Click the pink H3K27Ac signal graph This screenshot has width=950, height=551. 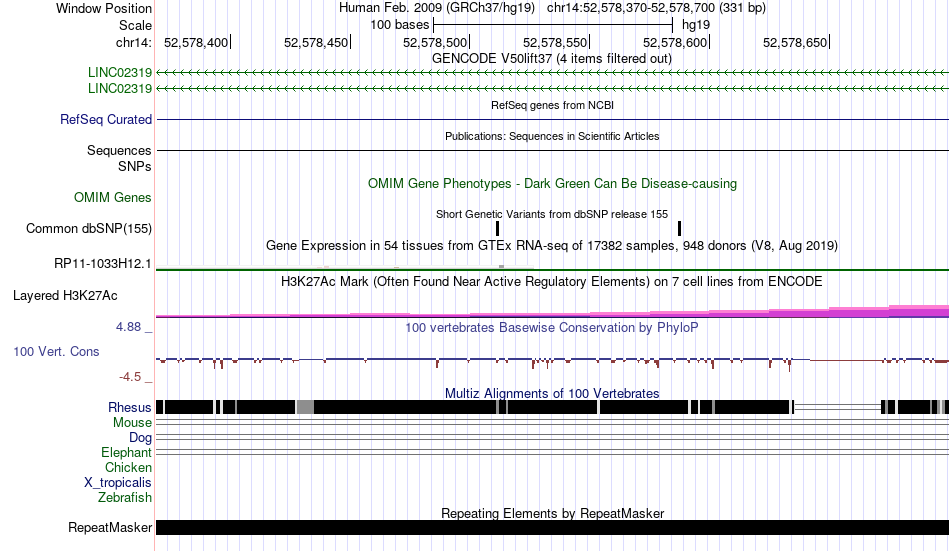coord(553,312)
